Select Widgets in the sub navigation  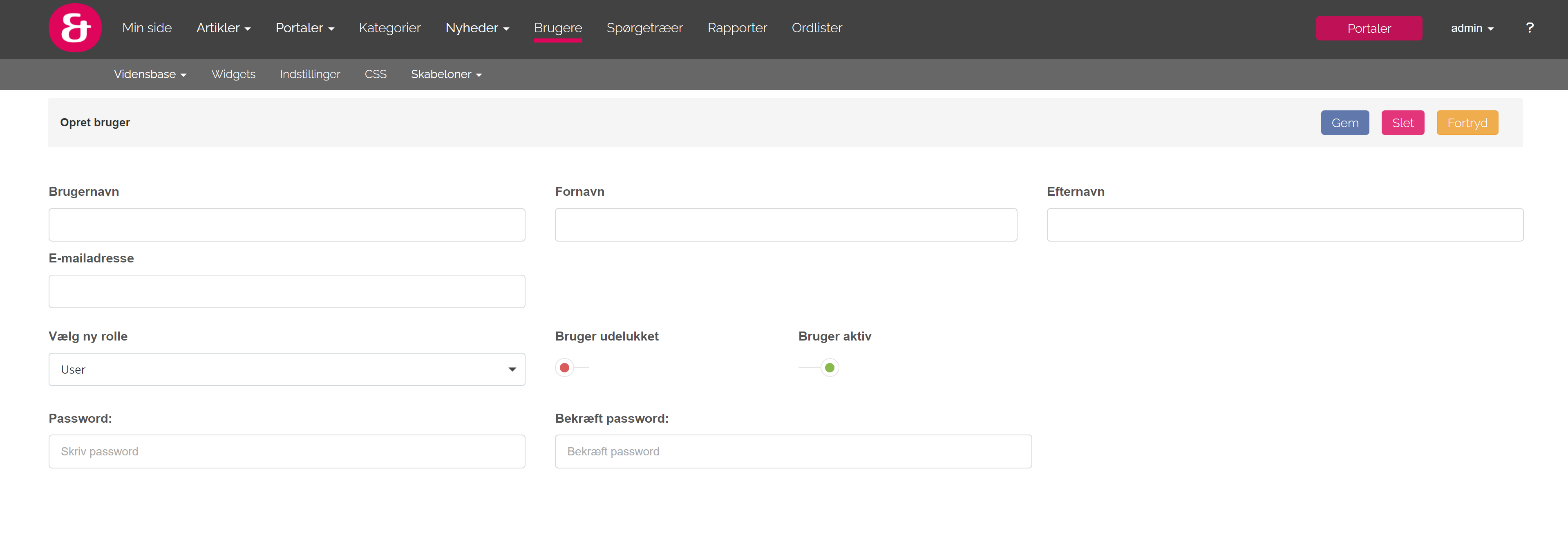(233, 74)
